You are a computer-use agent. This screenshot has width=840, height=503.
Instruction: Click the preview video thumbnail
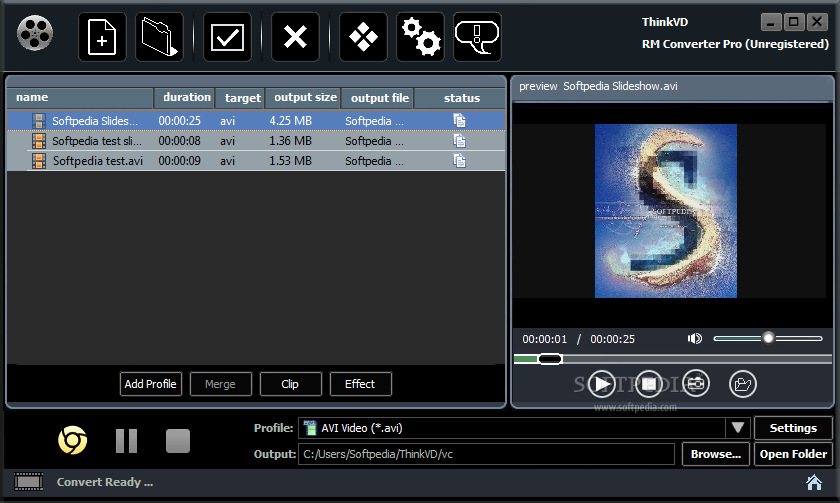pyautogui.click(x=666, y=211)
